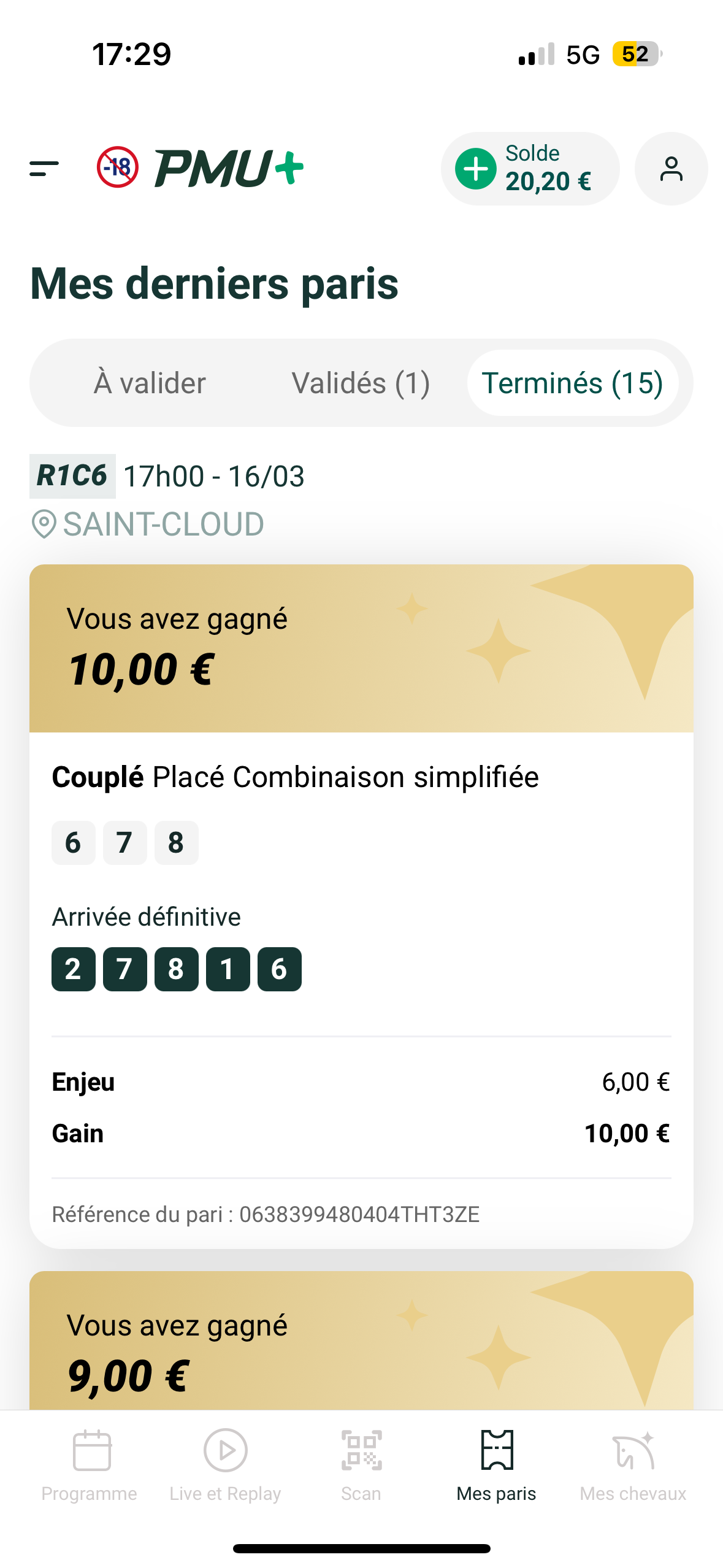723x1568 pixels.
Task: Open the user profile icon
Action: tap(671, 169)
